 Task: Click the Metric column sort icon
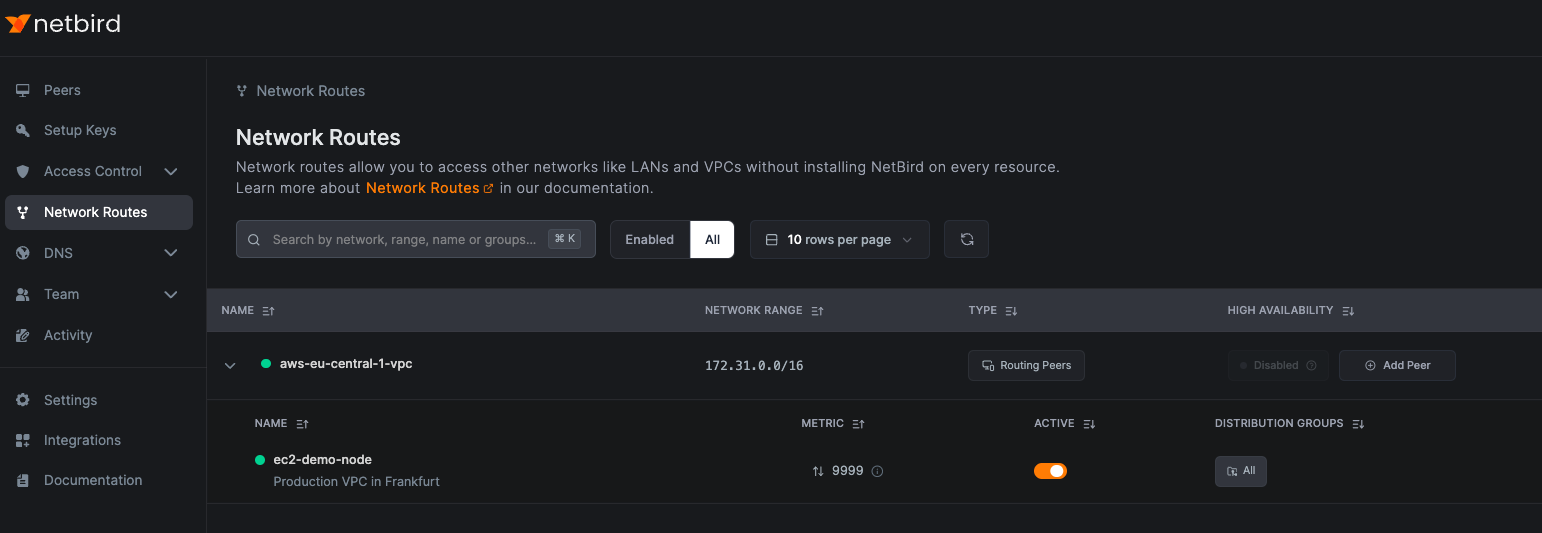point(858,424)
